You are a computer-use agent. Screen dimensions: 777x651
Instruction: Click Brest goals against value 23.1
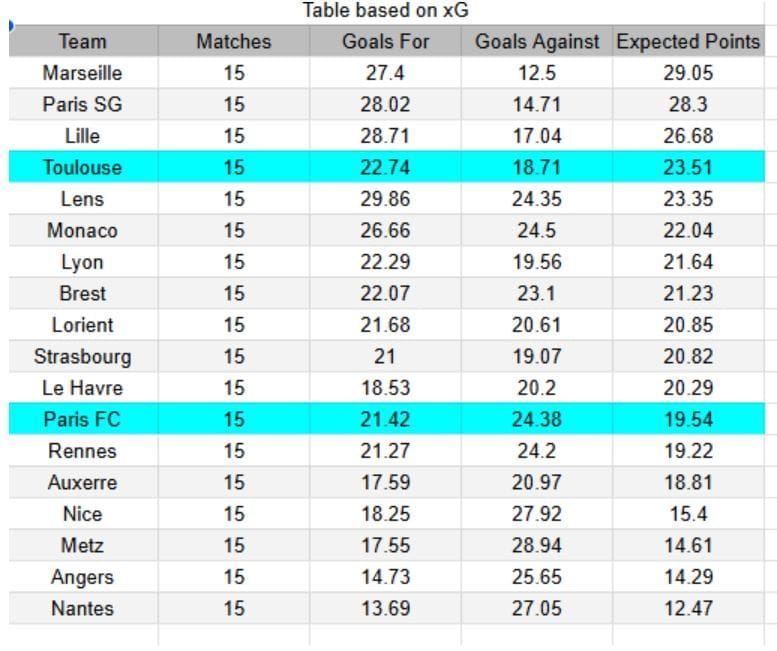pyautogui.click(x=537, y=293)
